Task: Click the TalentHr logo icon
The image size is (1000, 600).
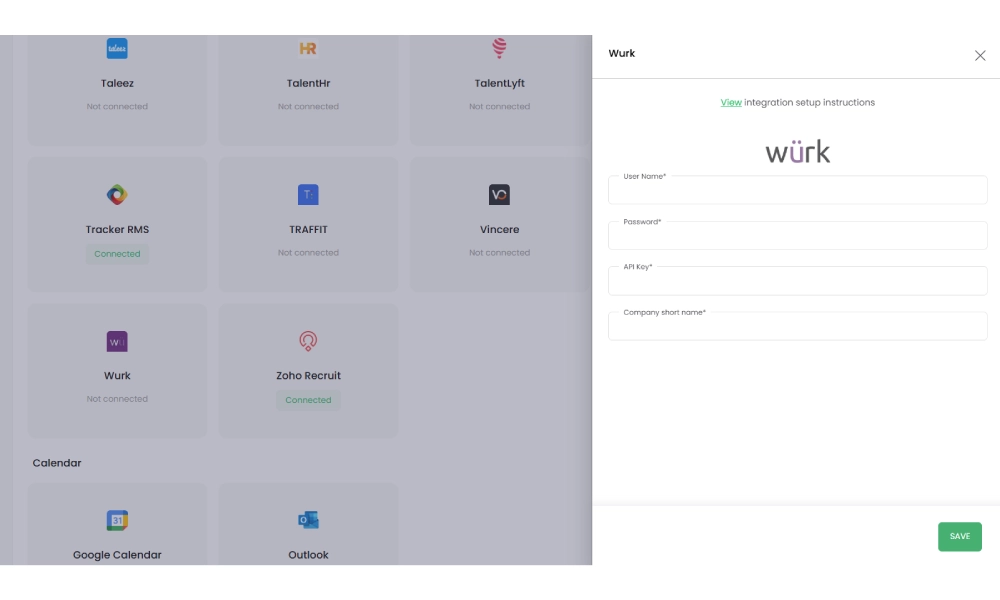Action: click(x=308, y=48)
